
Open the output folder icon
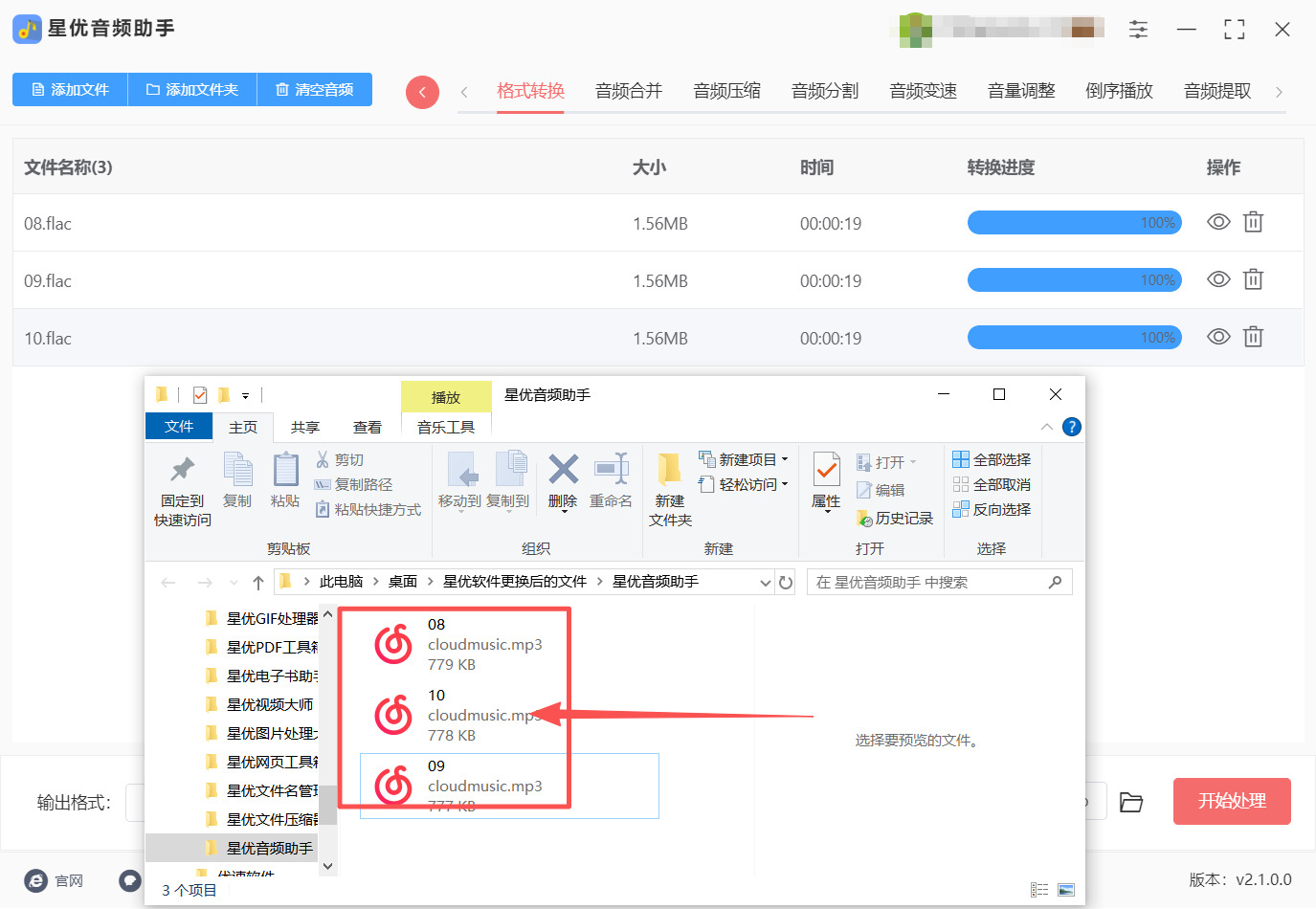(x=1131, y=802)
